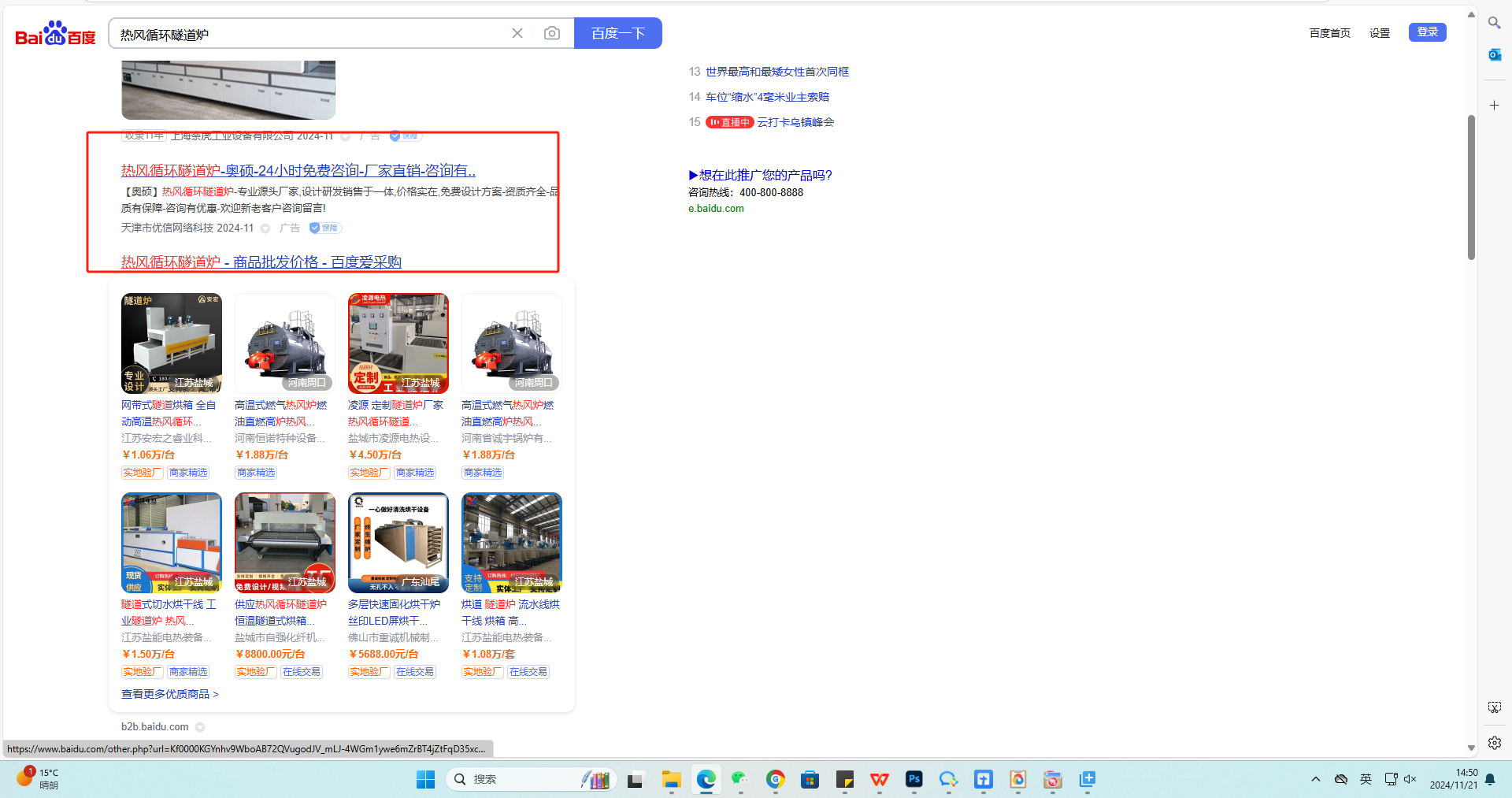
Task: Open 烘道 隧道炉 流水线烘干线 title
Action: click(x=510, y=612)
